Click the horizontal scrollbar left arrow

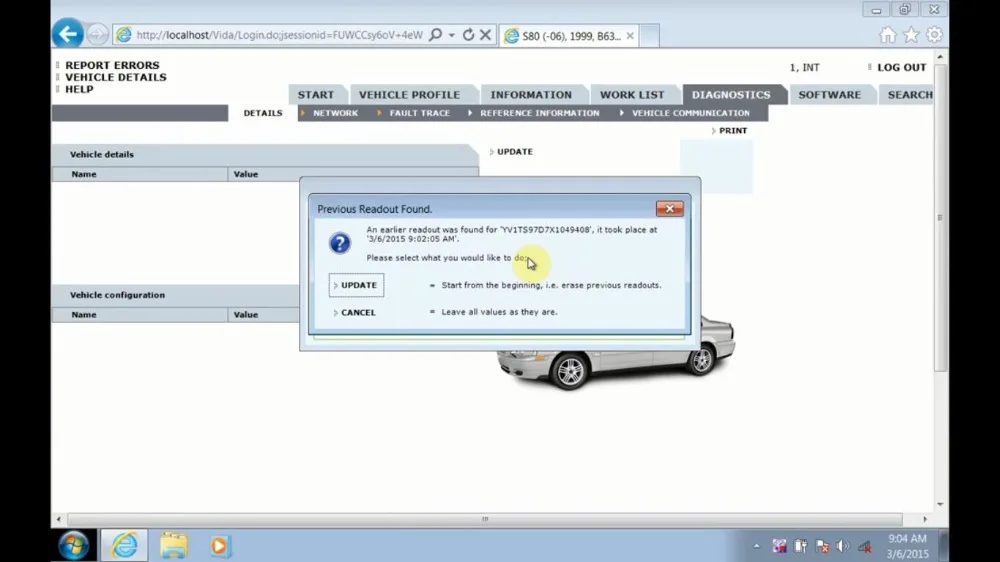[59, 519]
